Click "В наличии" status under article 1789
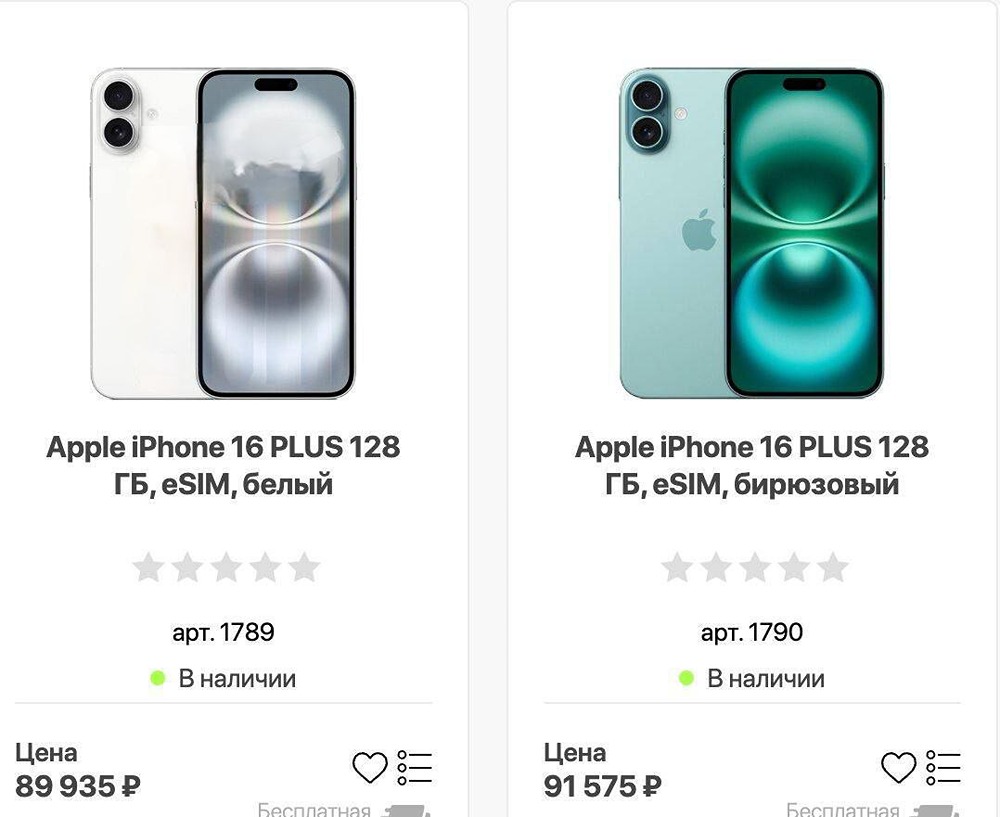This screenshot has height=817, width=1000. coord(236,679)
